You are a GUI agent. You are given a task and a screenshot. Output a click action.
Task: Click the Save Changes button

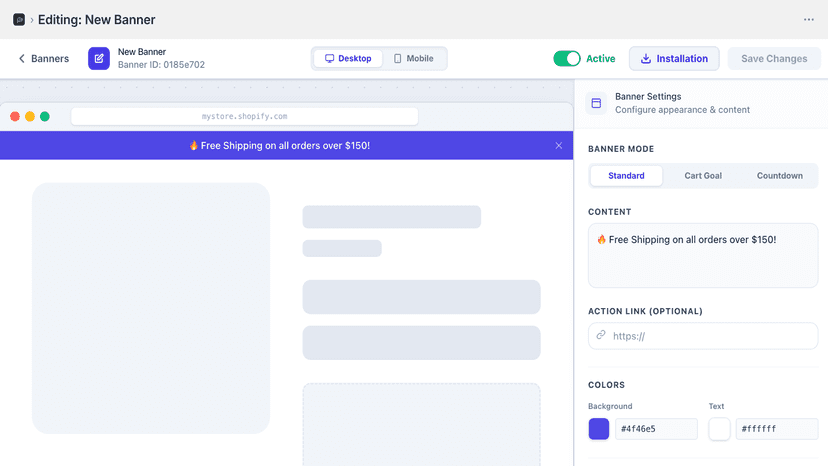(x=774, y=59)
